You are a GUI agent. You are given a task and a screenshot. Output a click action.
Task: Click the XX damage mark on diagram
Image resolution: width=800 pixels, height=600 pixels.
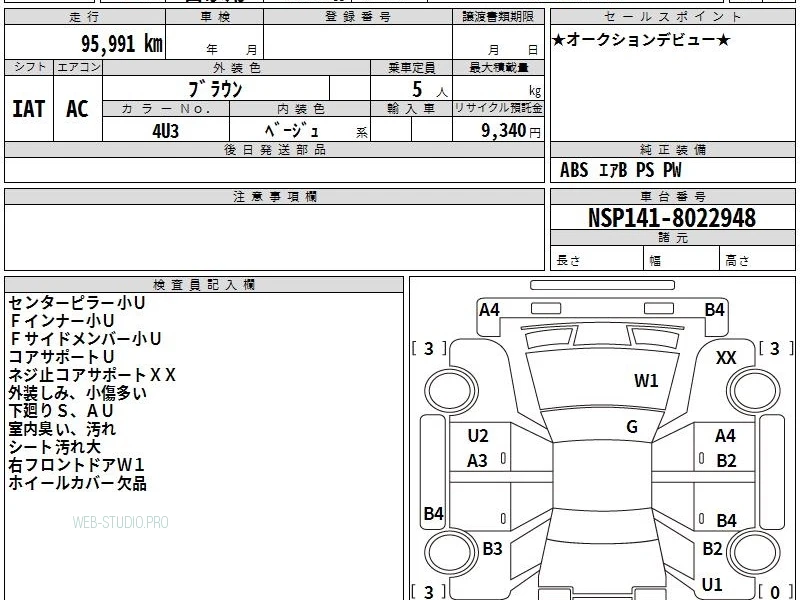pyautogui.click(x=726, y=358)
